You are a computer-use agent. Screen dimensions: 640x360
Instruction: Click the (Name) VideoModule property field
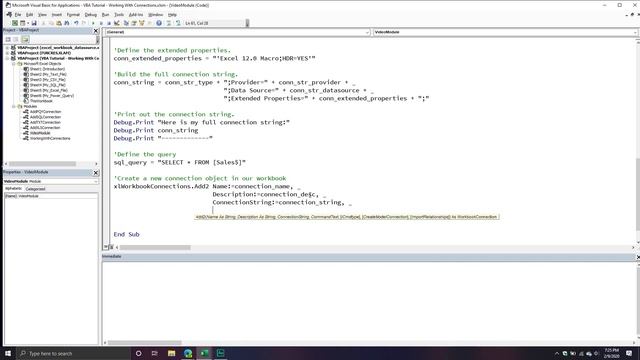coord(51,196)
